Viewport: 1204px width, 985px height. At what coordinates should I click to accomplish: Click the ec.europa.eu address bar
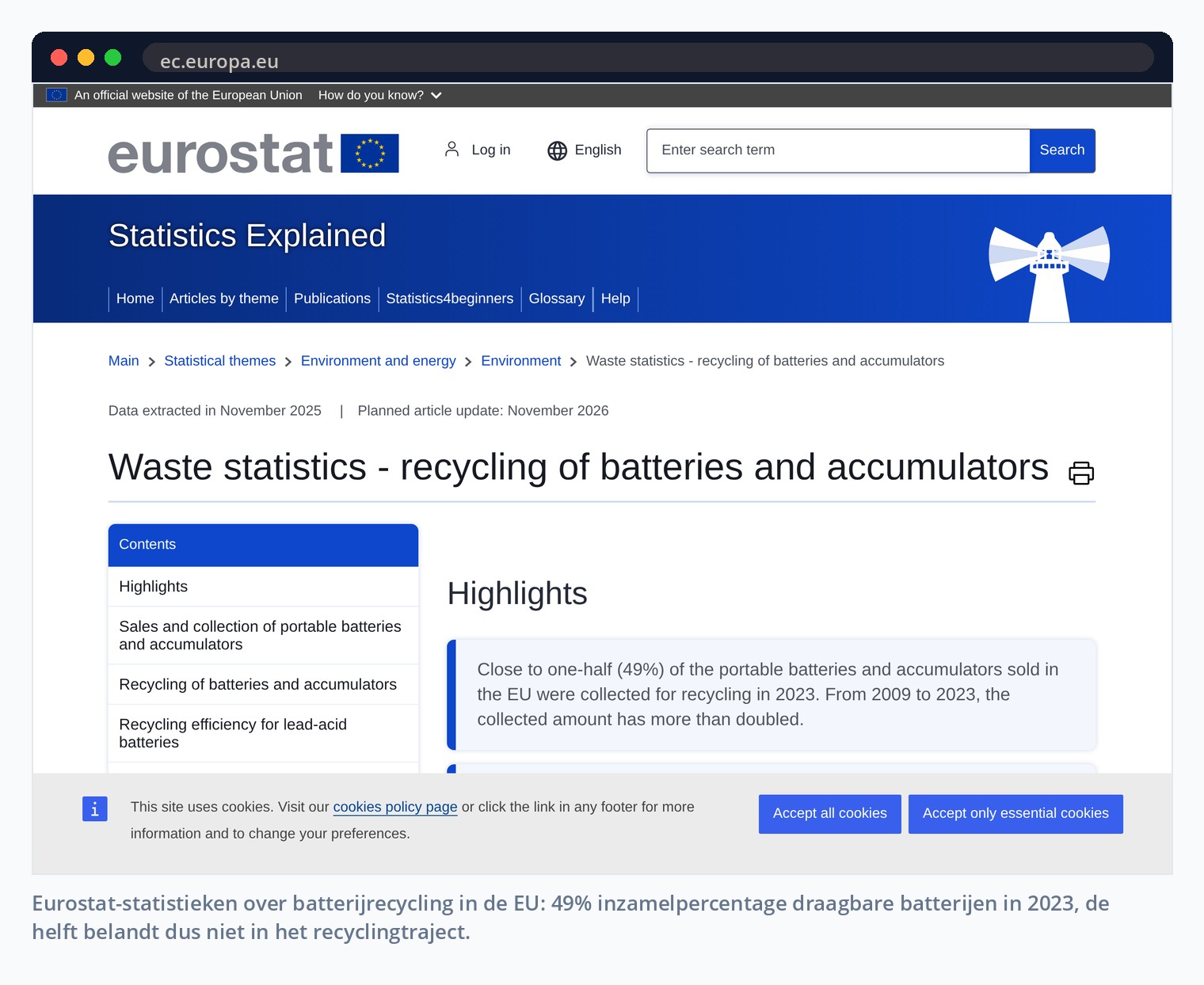click(x=648, y=59)
